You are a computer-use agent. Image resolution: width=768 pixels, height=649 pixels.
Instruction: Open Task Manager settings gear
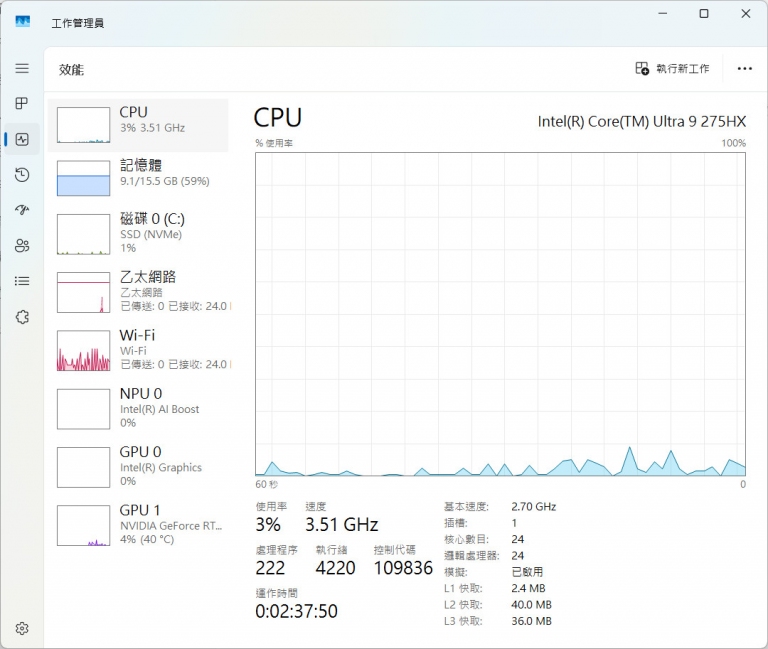[x=22, y=628]
